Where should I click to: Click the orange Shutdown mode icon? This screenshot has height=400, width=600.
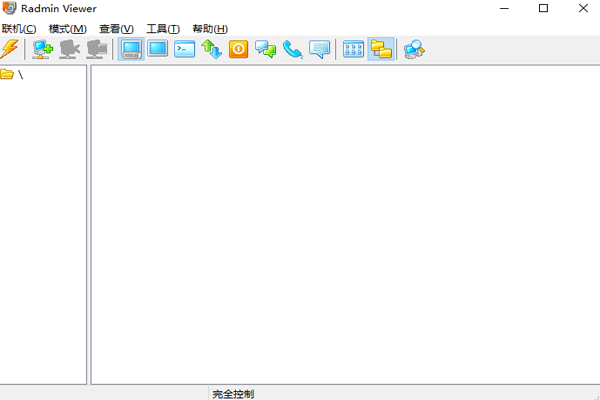click(239, 49)
